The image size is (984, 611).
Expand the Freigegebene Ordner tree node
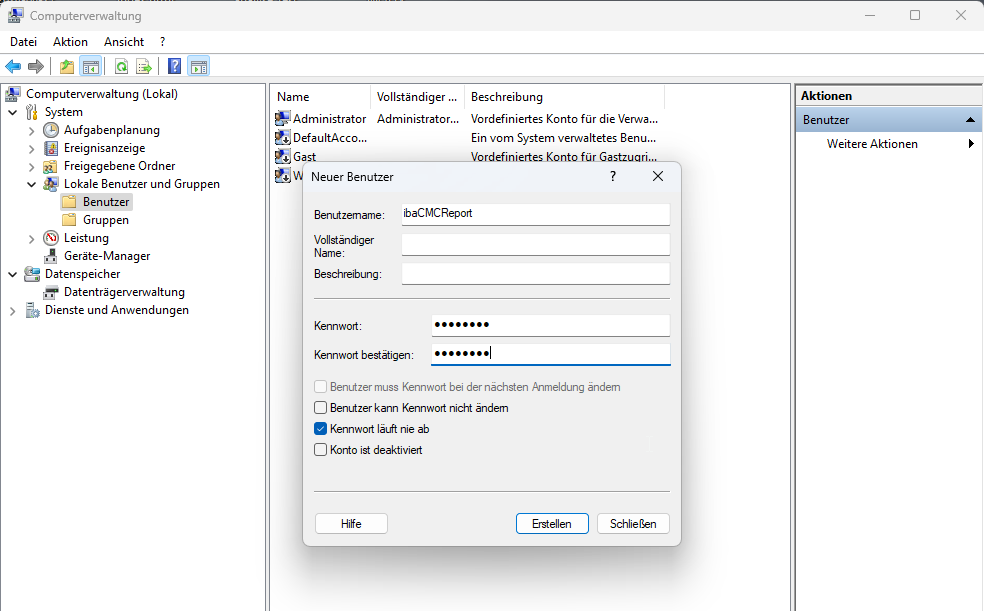[31, 167]
